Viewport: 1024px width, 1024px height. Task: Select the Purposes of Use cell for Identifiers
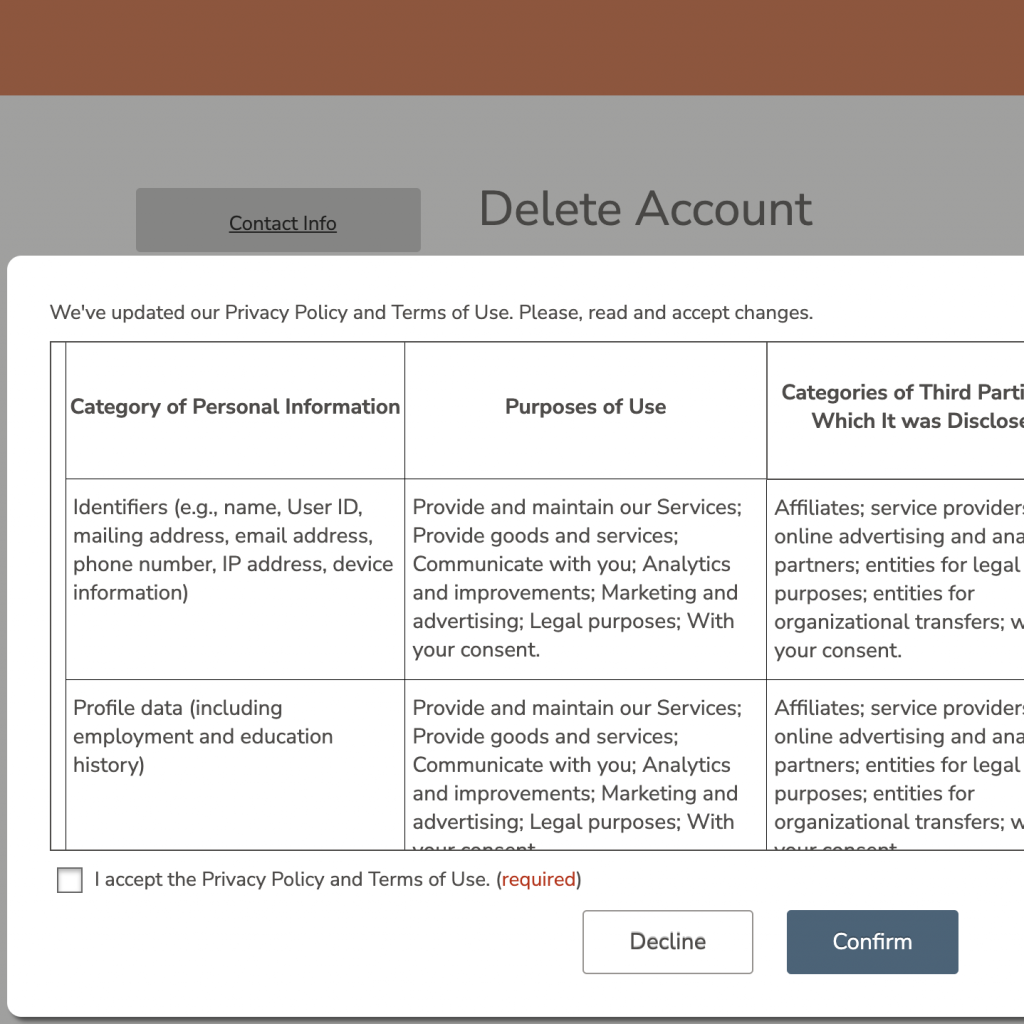tap(577, 578)
